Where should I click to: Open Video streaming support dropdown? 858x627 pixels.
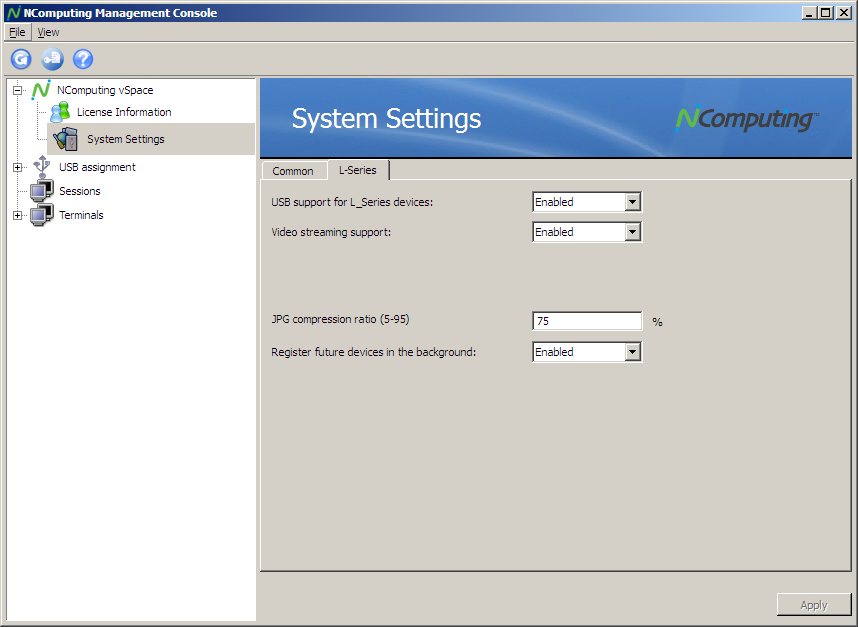click(x=633, y=232)
